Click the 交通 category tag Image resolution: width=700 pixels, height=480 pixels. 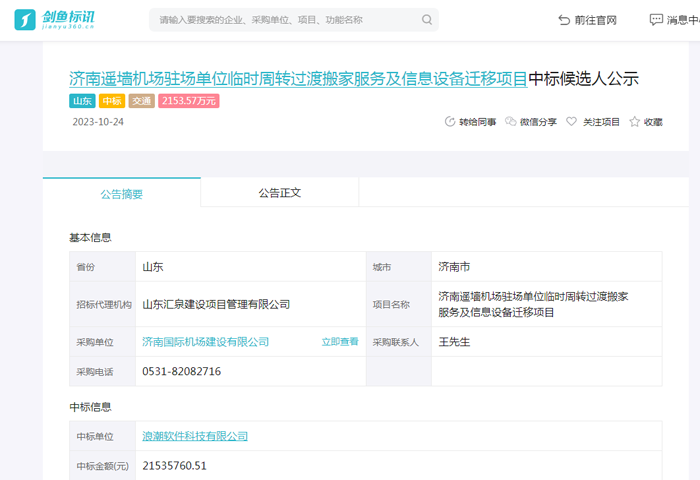(x=141, y=101)
